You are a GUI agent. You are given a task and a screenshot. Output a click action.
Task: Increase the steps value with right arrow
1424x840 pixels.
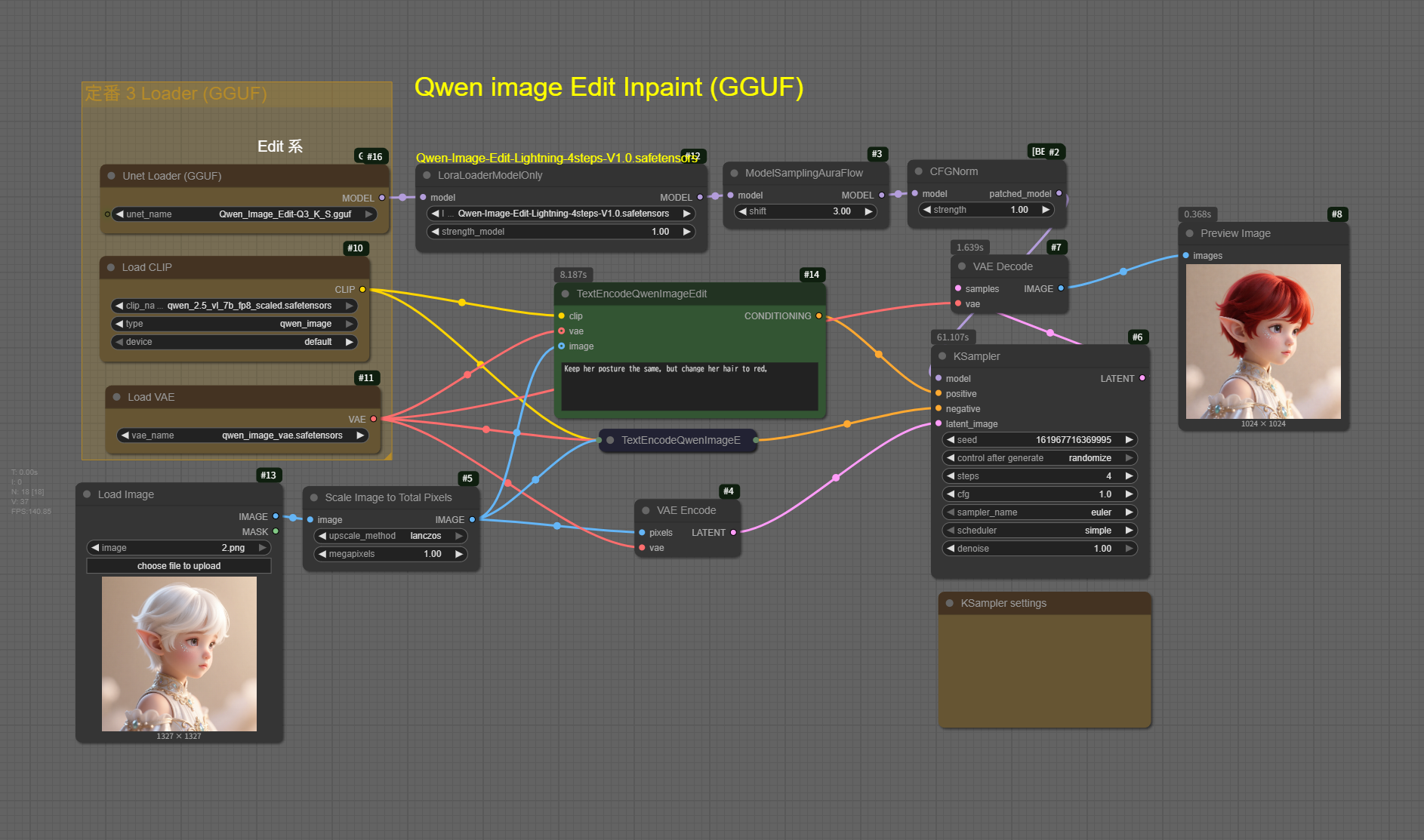pos(1129,476)
